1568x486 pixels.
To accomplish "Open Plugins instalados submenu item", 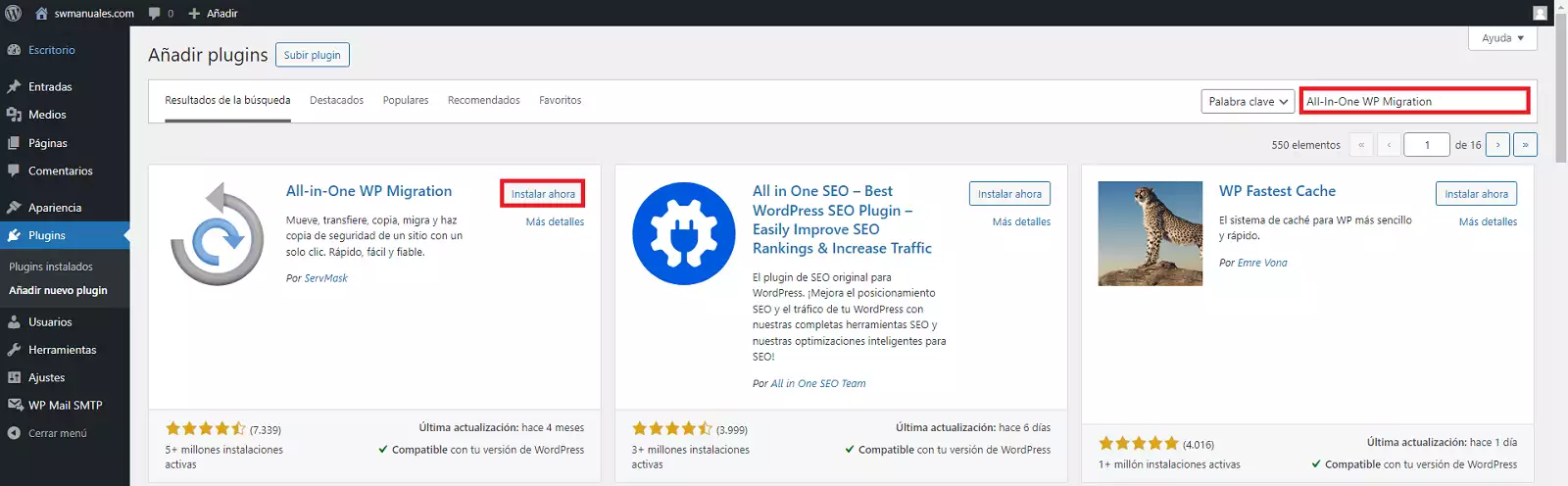I will (51, 267).
